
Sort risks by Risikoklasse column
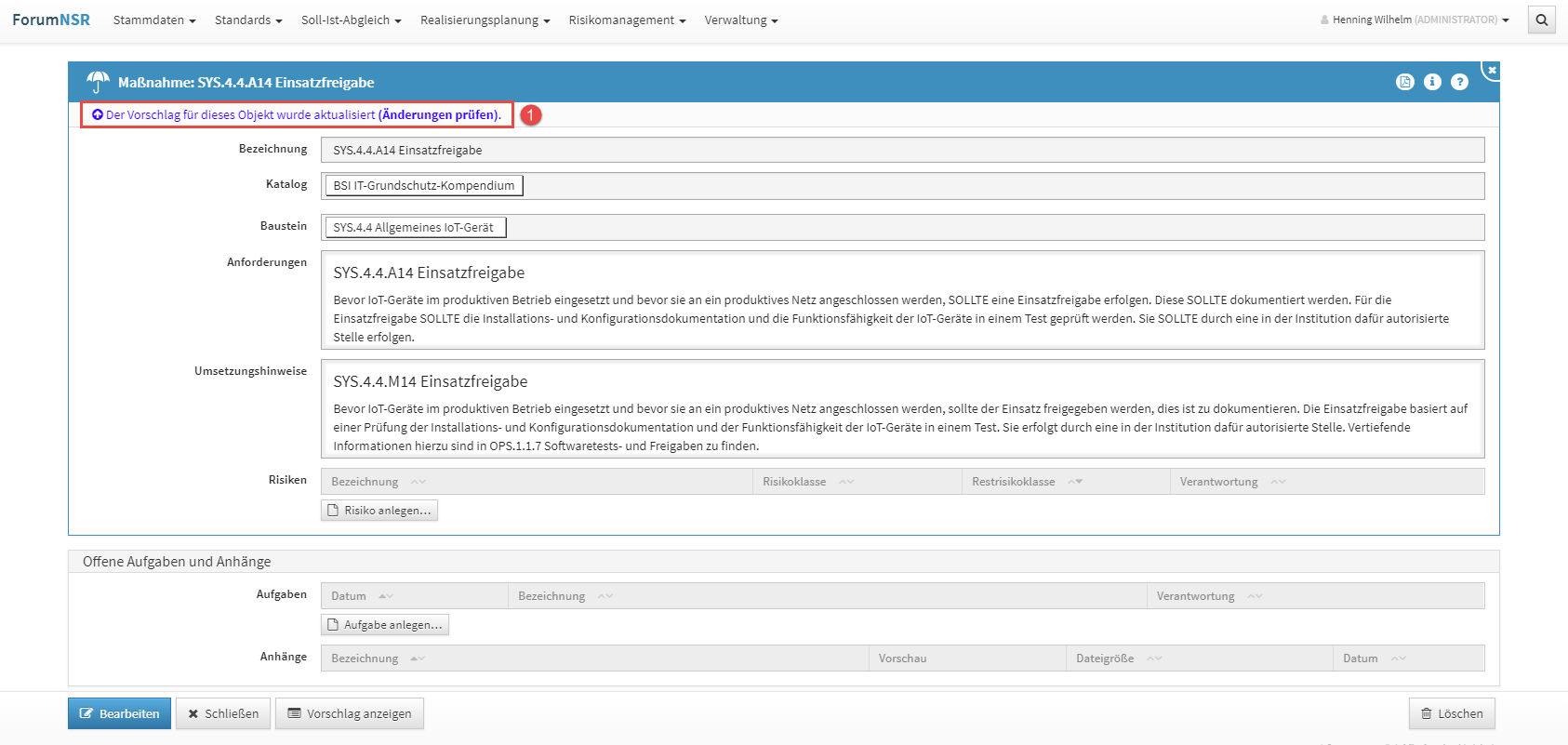click(x=845, y=482)
